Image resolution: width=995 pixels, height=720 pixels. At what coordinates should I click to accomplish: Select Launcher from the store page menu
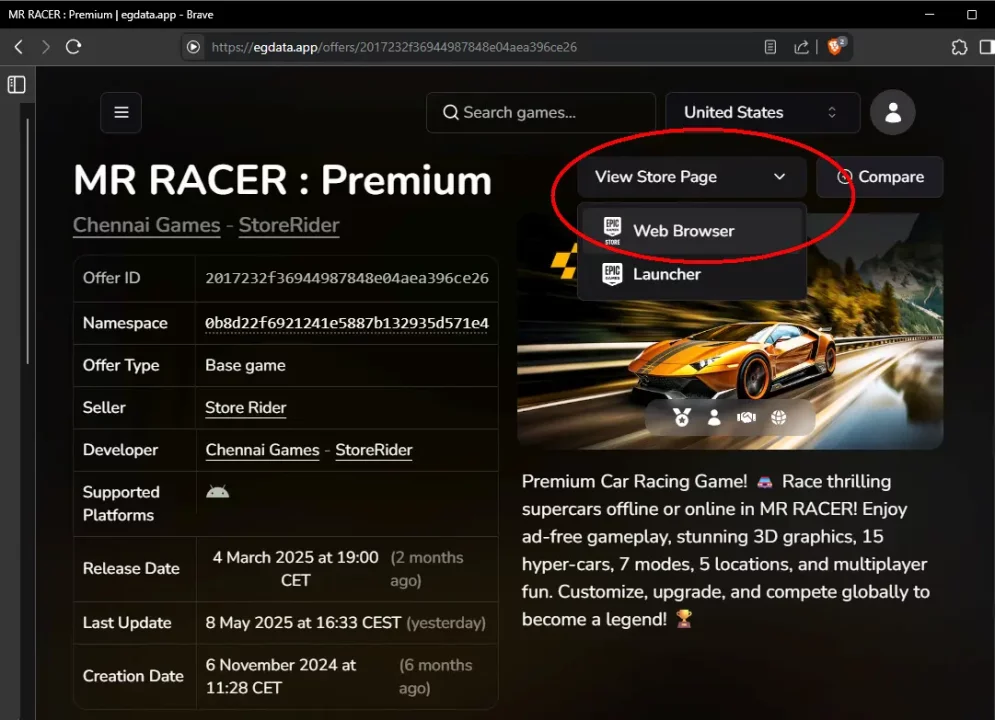tap(667, 274)
